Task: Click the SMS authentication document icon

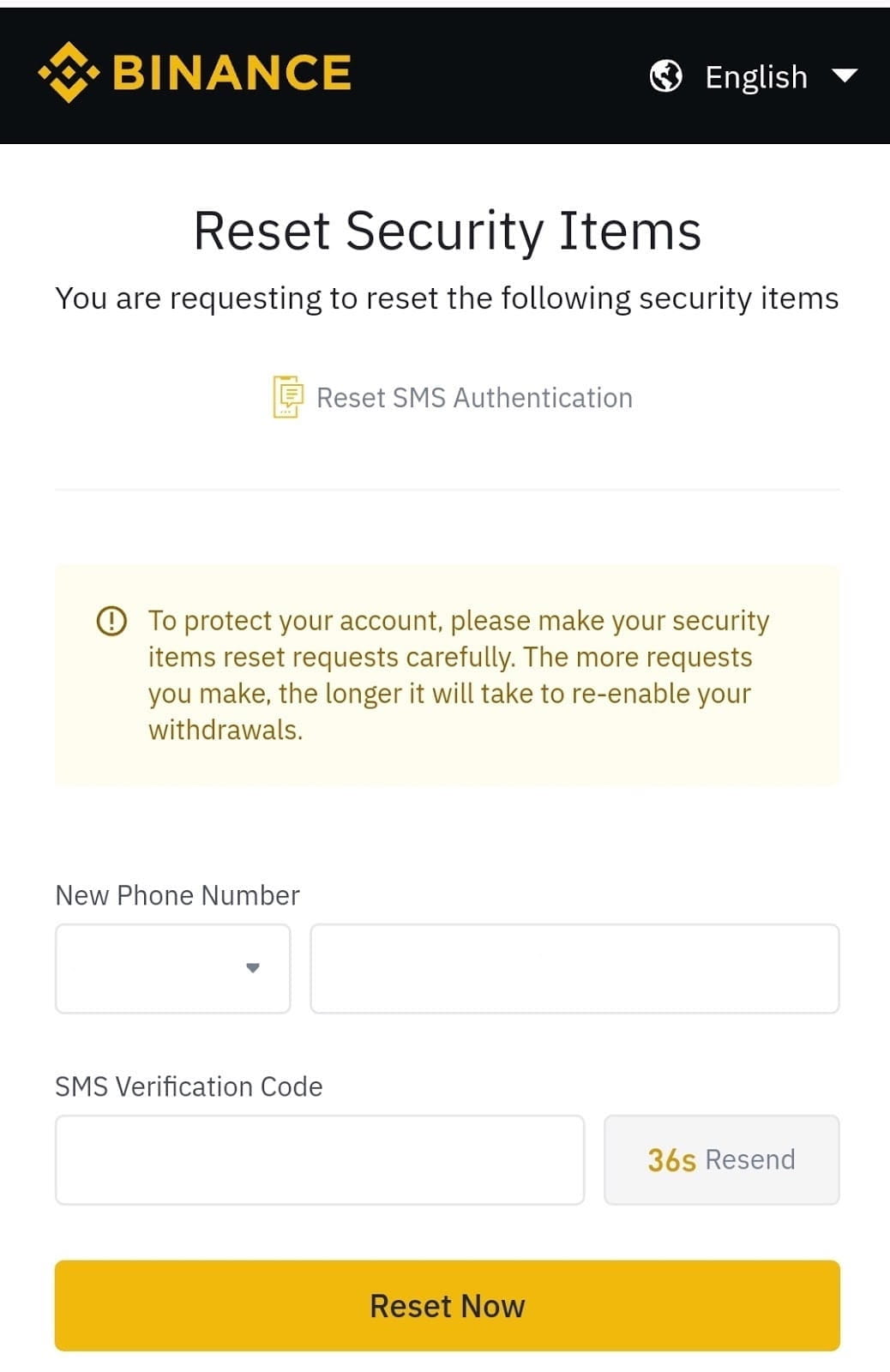Action: pyautogui.click(x=288, y=397)
